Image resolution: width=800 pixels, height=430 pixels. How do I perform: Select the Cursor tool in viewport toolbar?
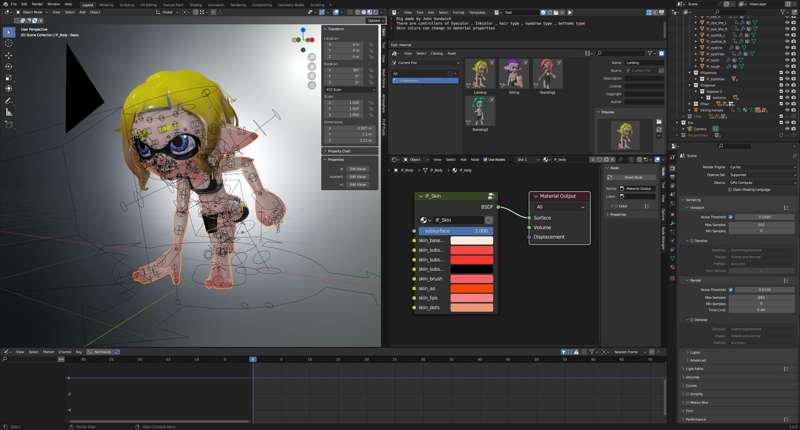(9, 45)
